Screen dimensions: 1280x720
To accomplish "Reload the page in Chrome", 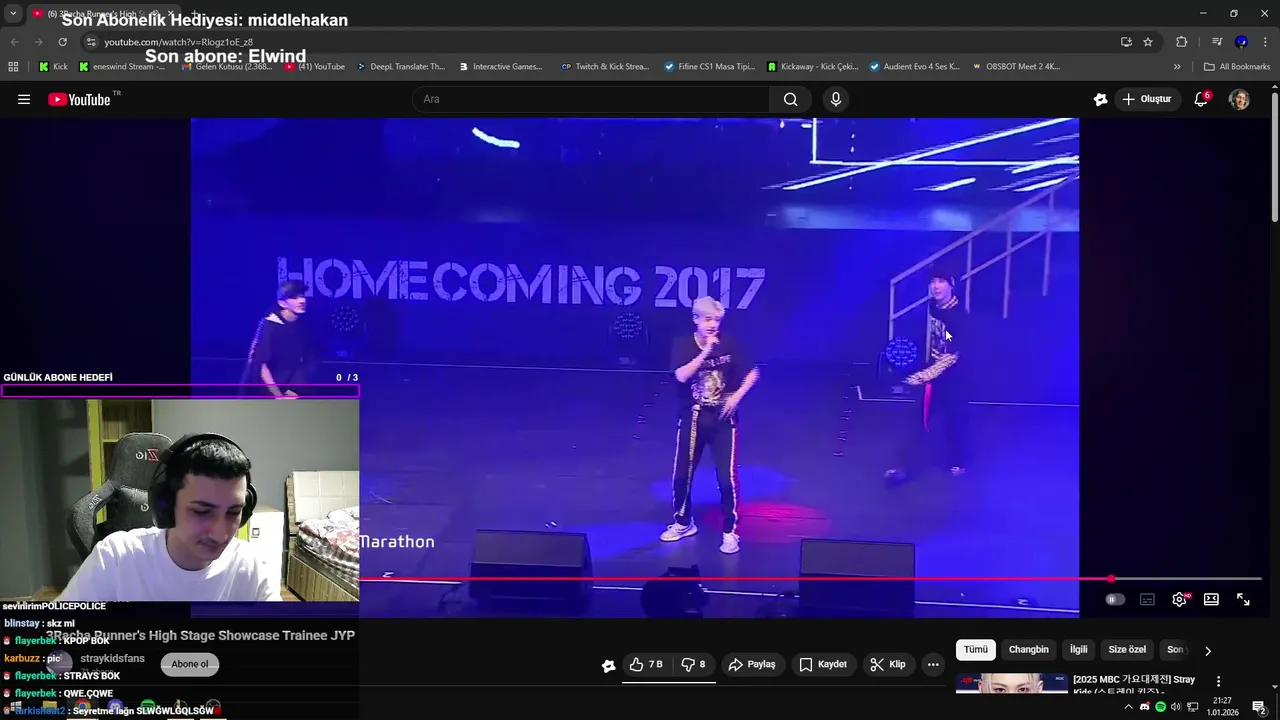I will tap(62, 42).
